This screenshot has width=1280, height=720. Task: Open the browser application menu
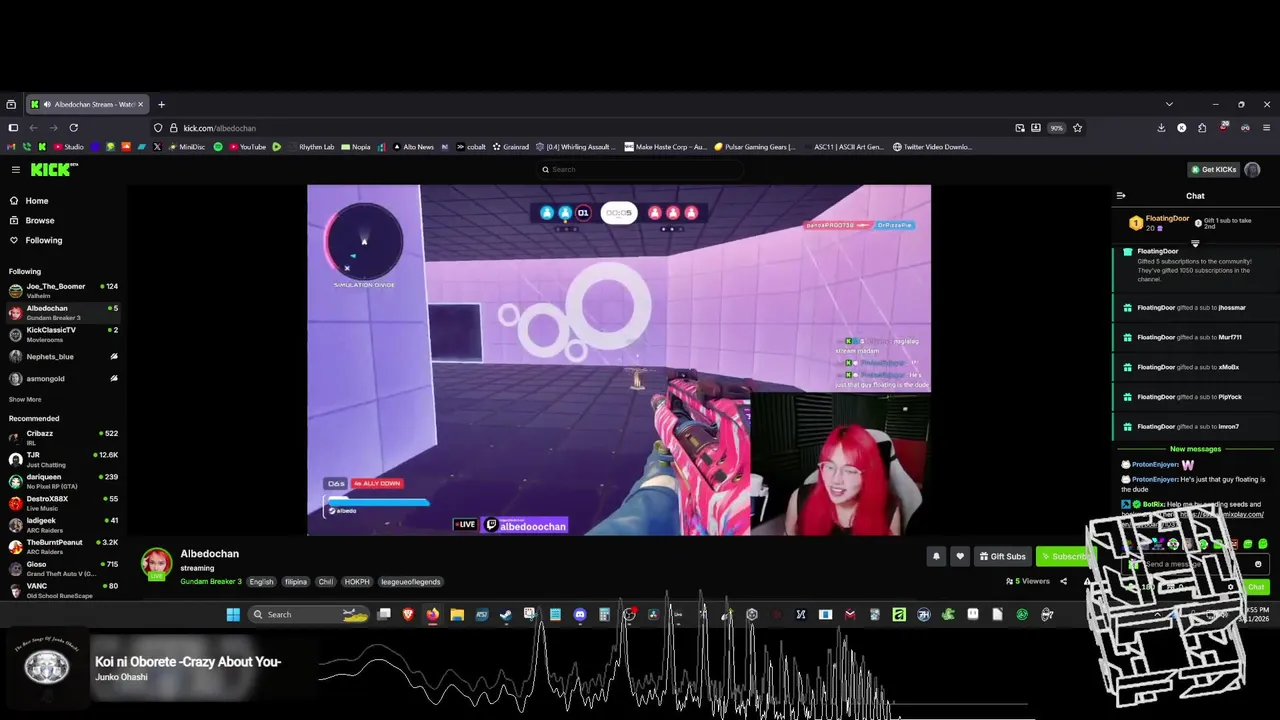1267,128
